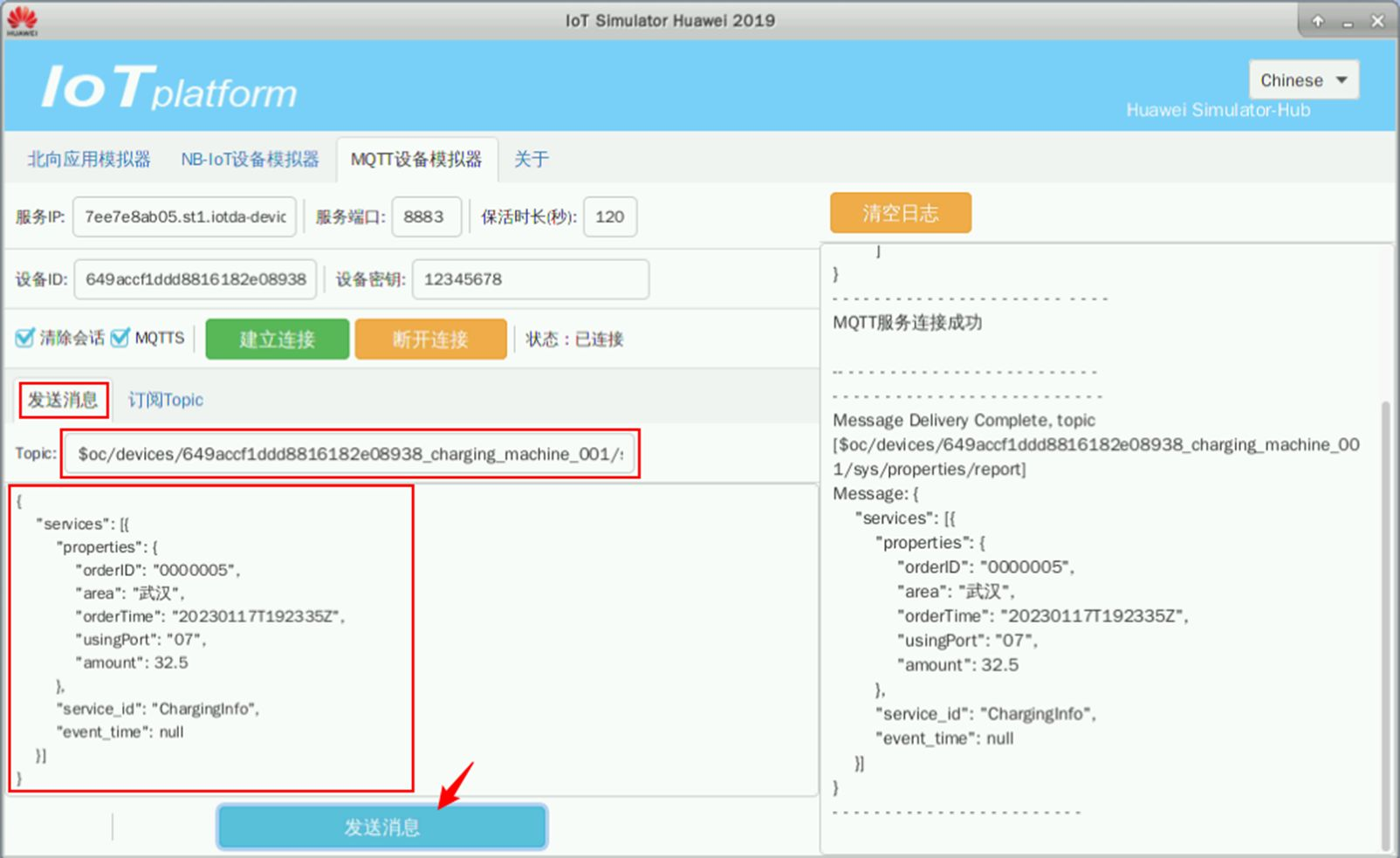Click the orderID line in log output
1400x858 pixels.
[985, 567]
